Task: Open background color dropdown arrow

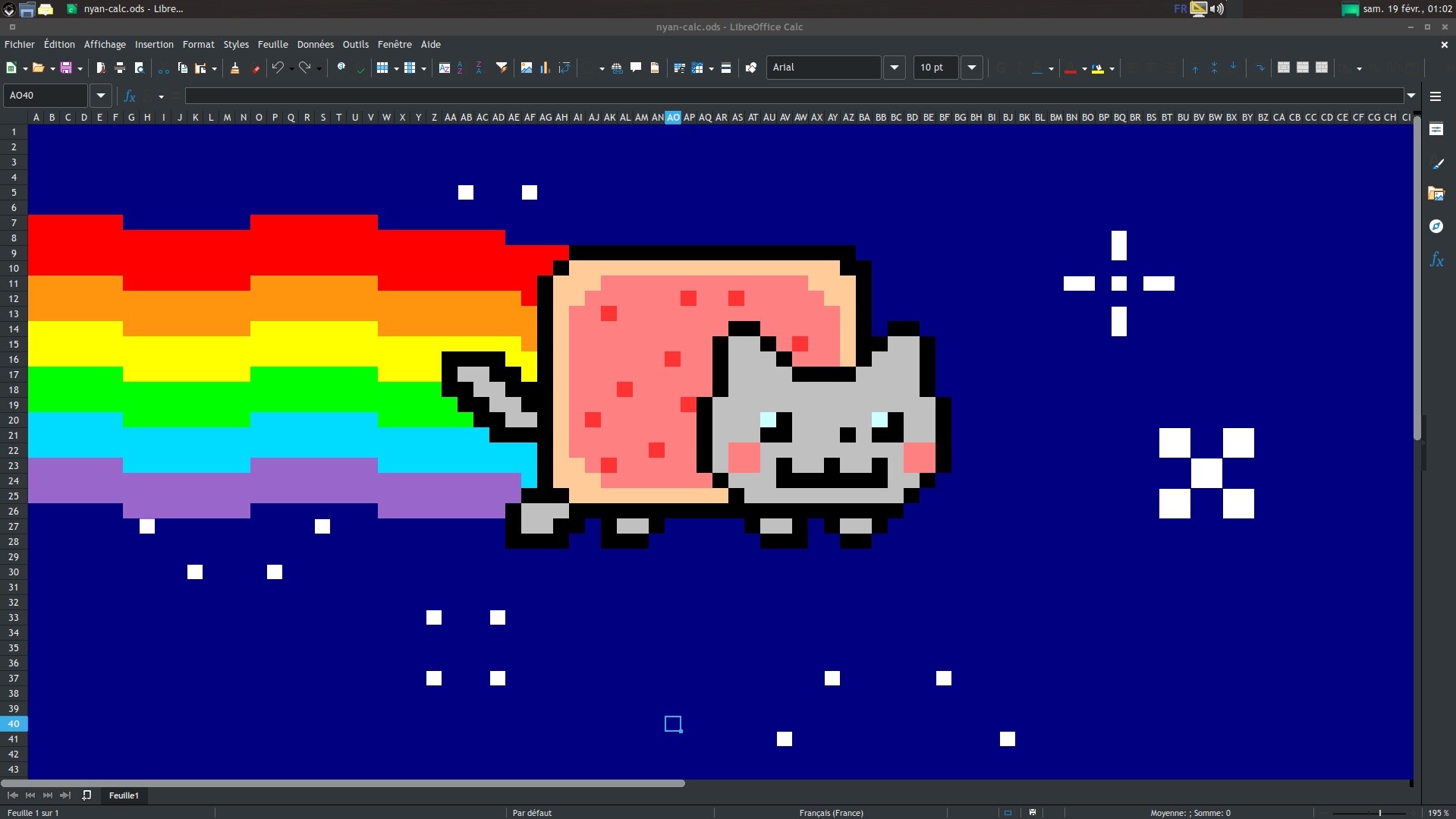Action: coord(1112,68)
